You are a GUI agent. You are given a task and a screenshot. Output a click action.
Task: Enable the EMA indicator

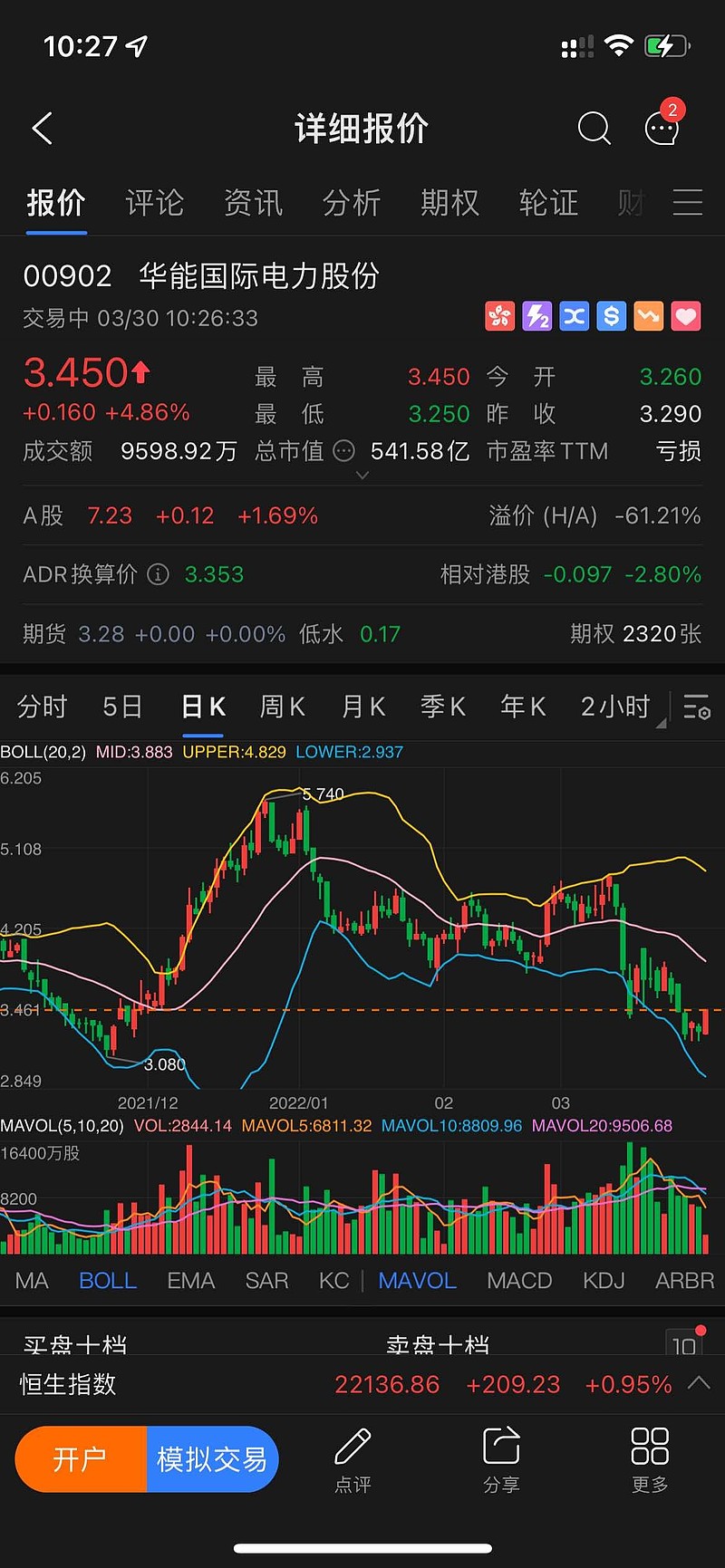coord(191,1281)
